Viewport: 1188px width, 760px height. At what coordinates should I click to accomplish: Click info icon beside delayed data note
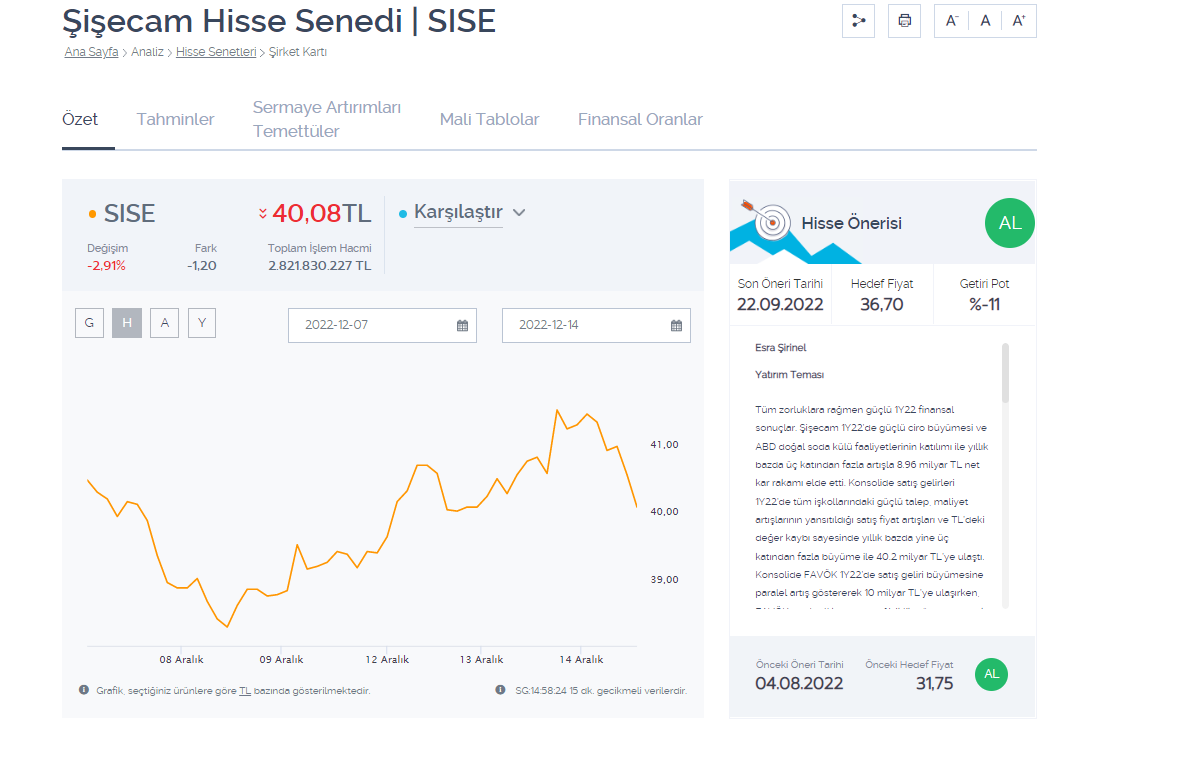tap(500, 690)
